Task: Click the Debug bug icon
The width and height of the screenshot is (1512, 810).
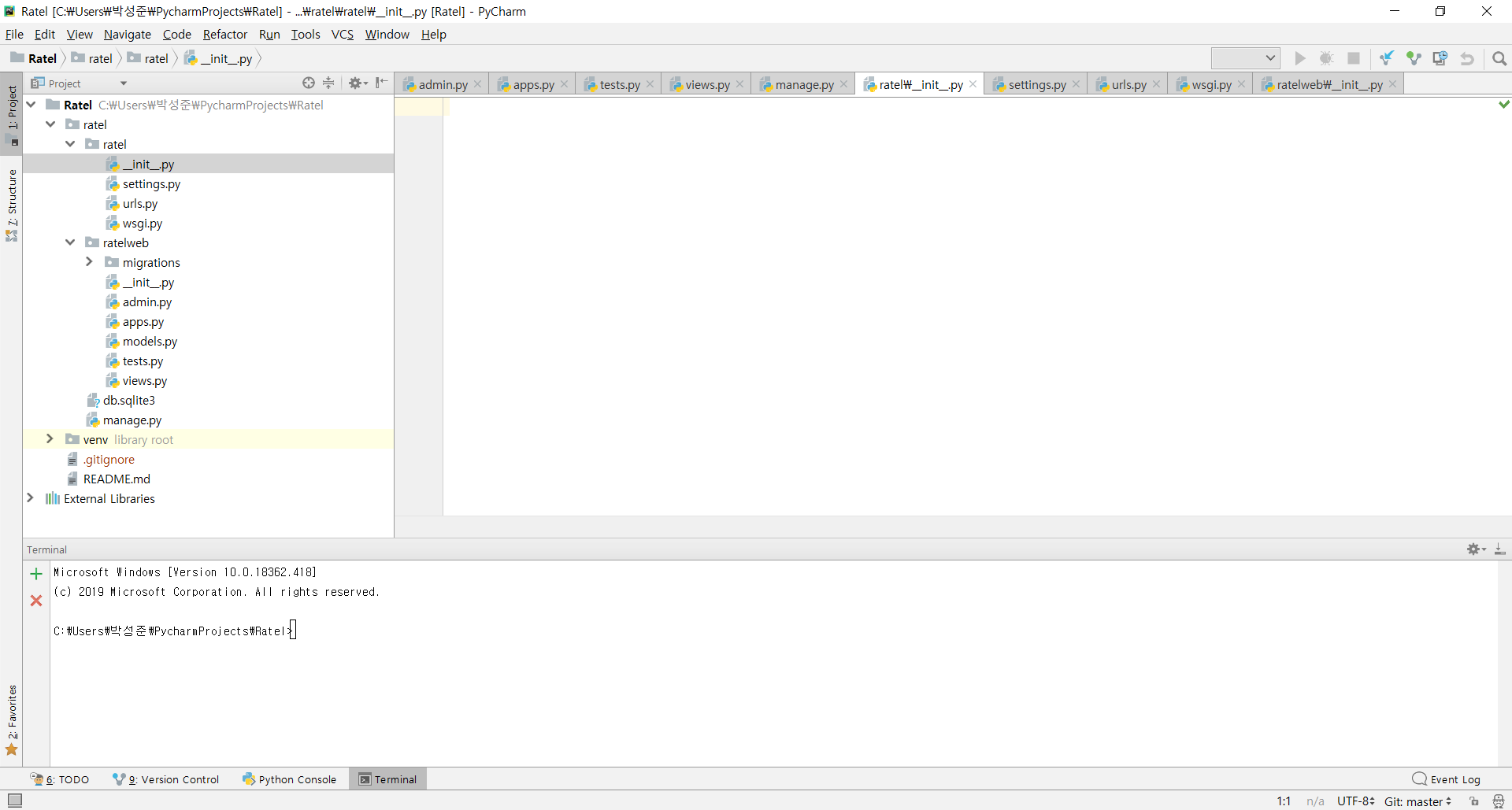Action: [1326, 58]
